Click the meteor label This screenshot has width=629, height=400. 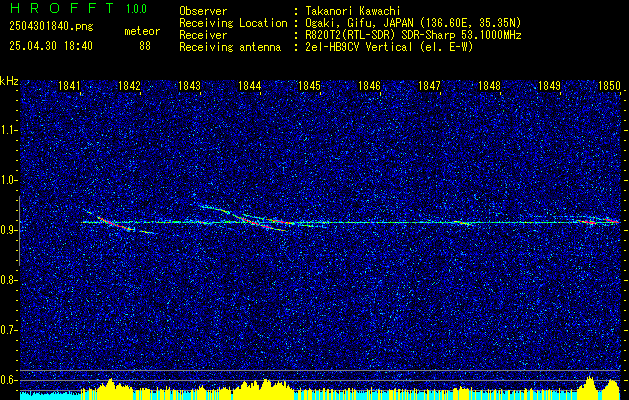[142, 31]
